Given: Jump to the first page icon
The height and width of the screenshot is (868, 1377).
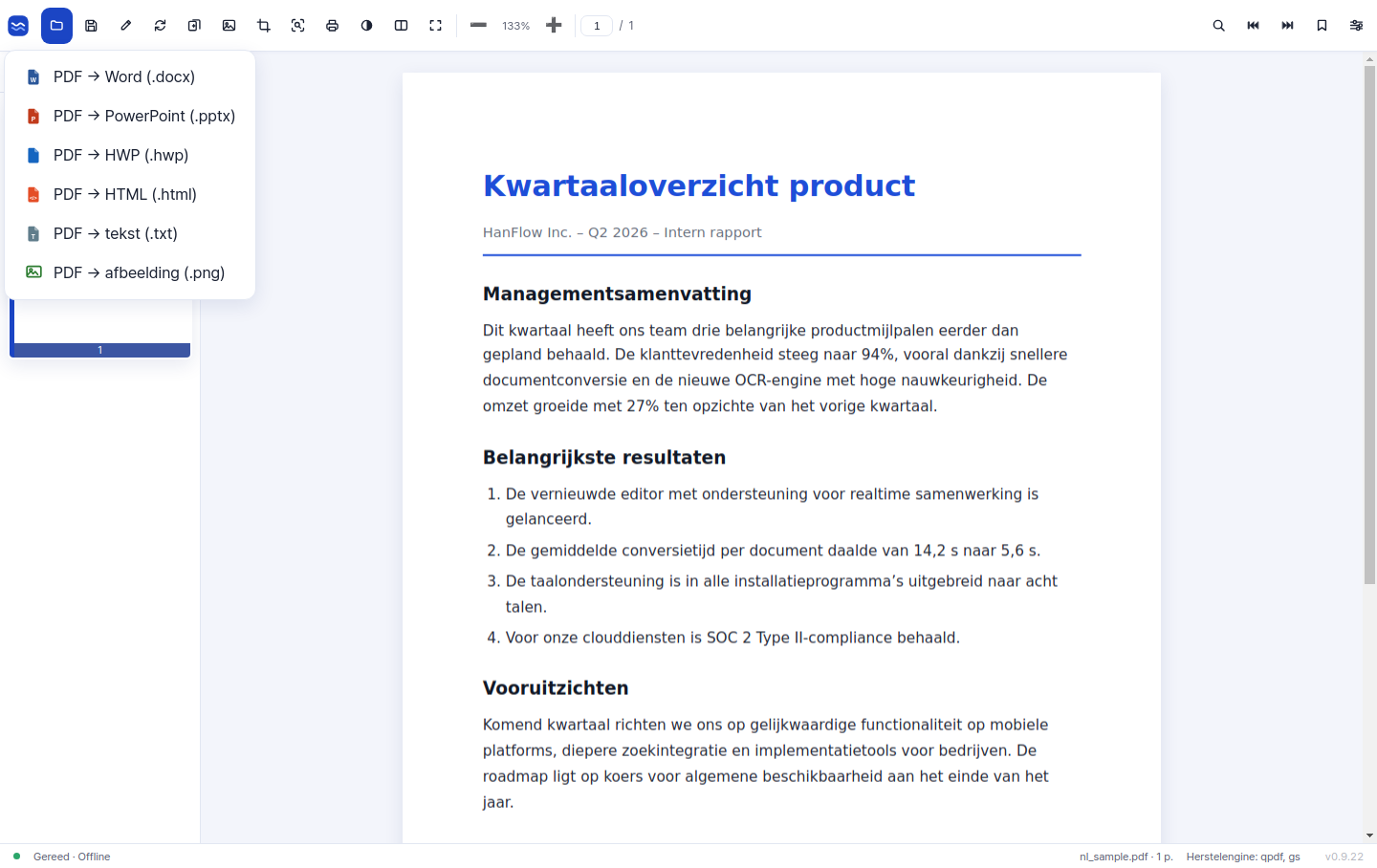Looking at the screenshot, I should click(1254, 26).
